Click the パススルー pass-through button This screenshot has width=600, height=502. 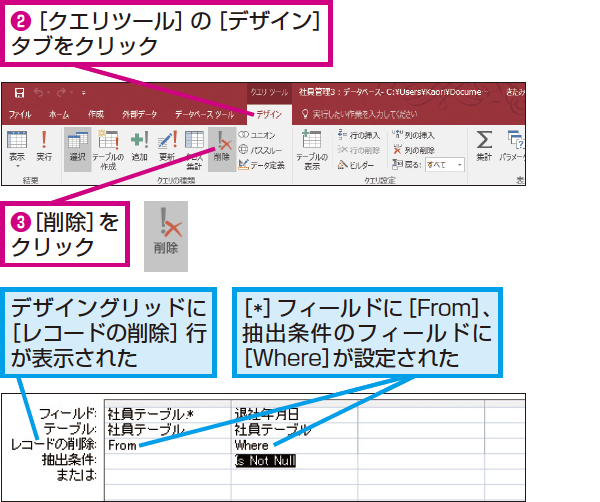tap(261, 148)
